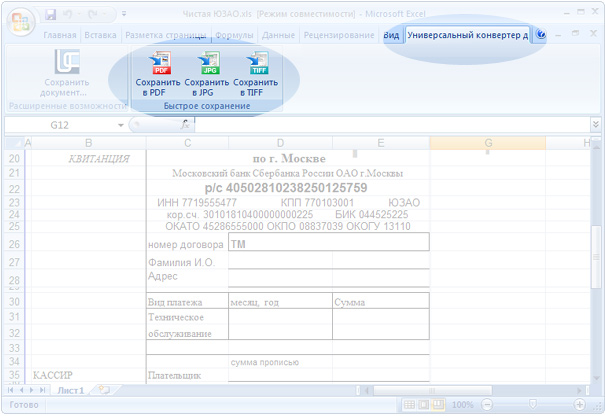Open the Разметка страницы tab

166,35
